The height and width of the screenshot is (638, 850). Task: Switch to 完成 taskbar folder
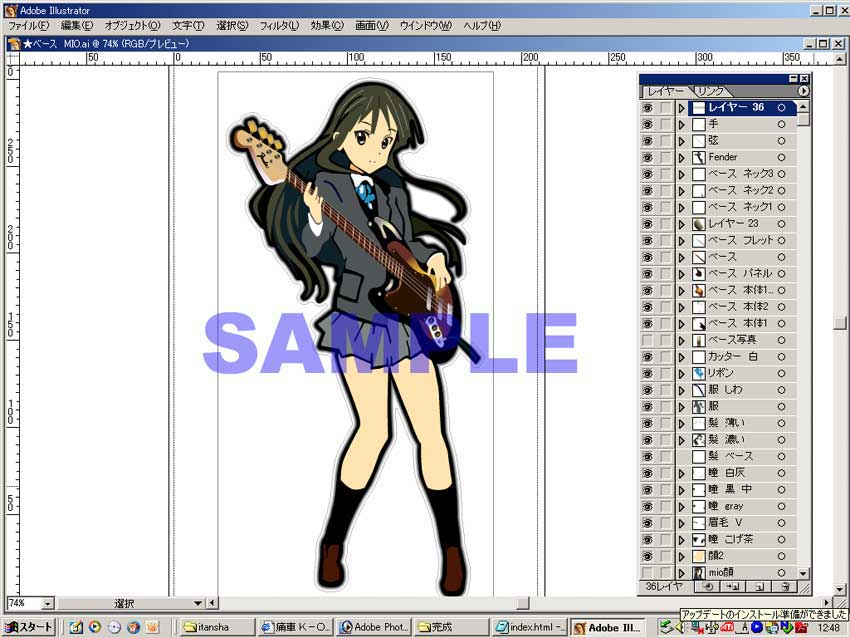click(452, 627)
